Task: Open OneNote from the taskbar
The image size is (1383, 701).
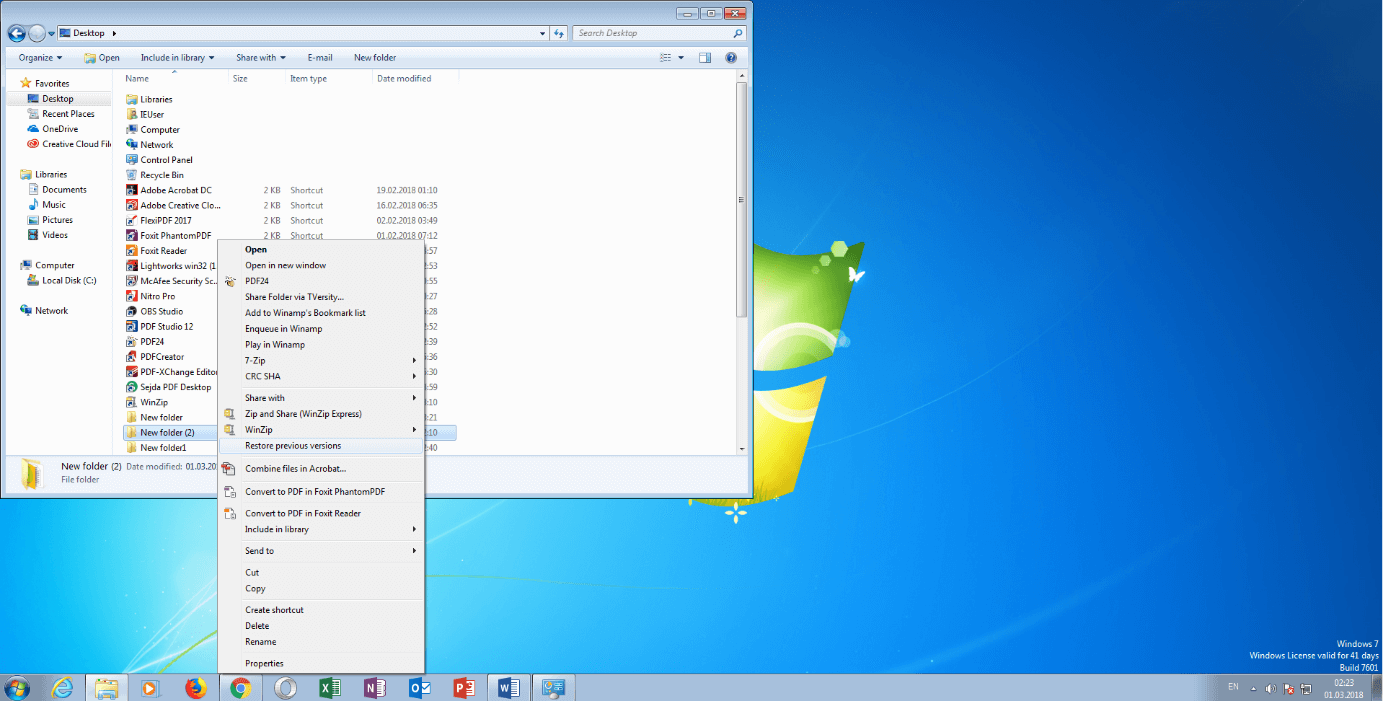Action: 374,688
